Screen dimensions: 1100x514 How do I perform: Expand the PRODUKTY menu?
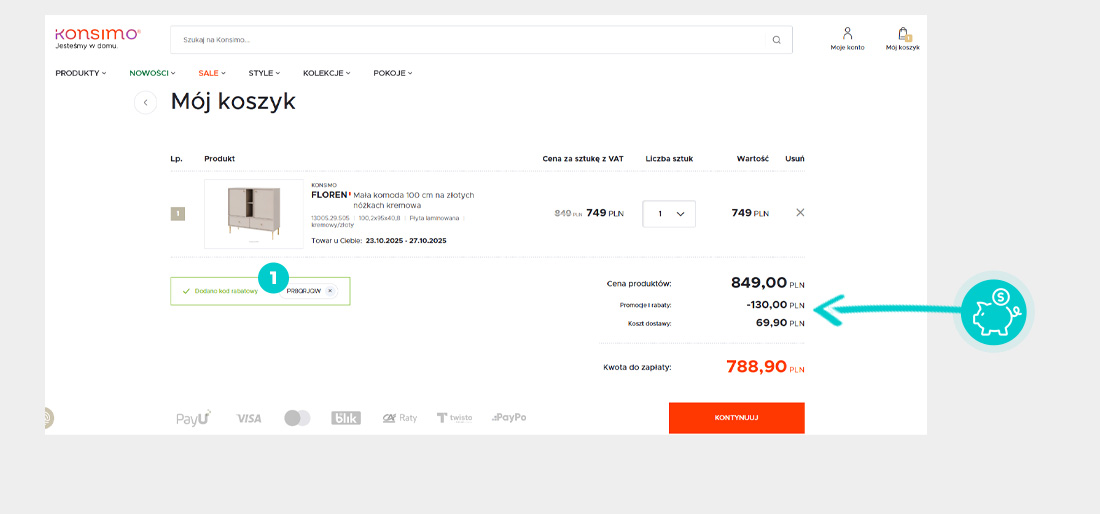pos(80,73)
